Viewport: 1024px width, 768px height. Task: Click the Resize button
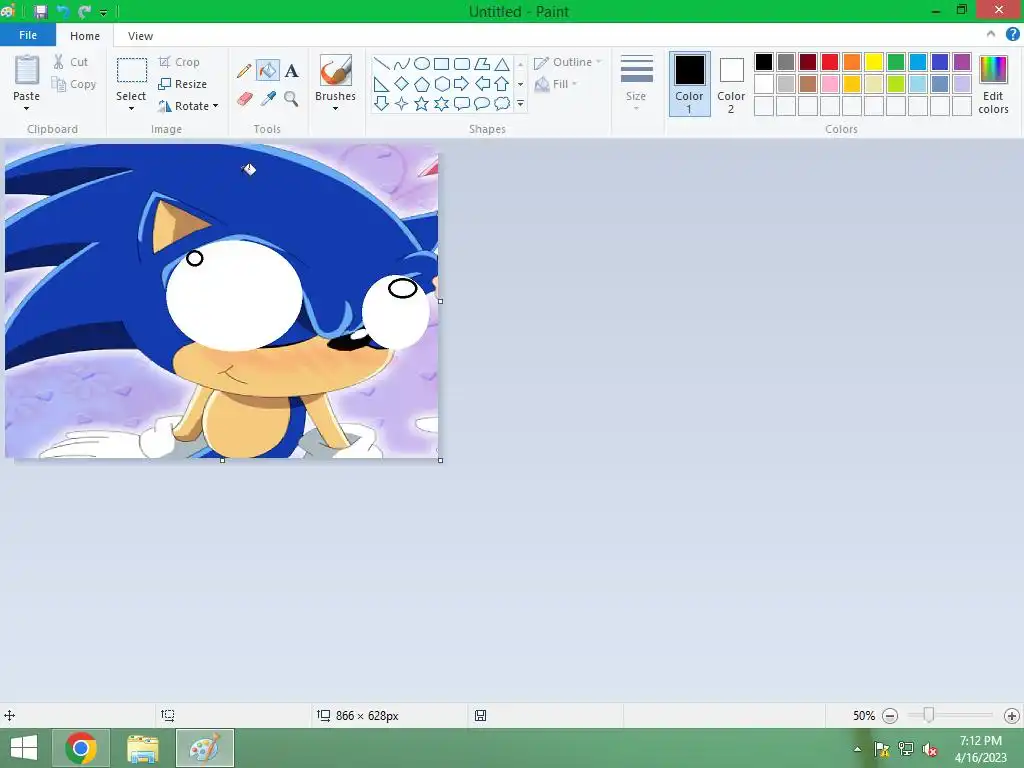tap(183, 84)
